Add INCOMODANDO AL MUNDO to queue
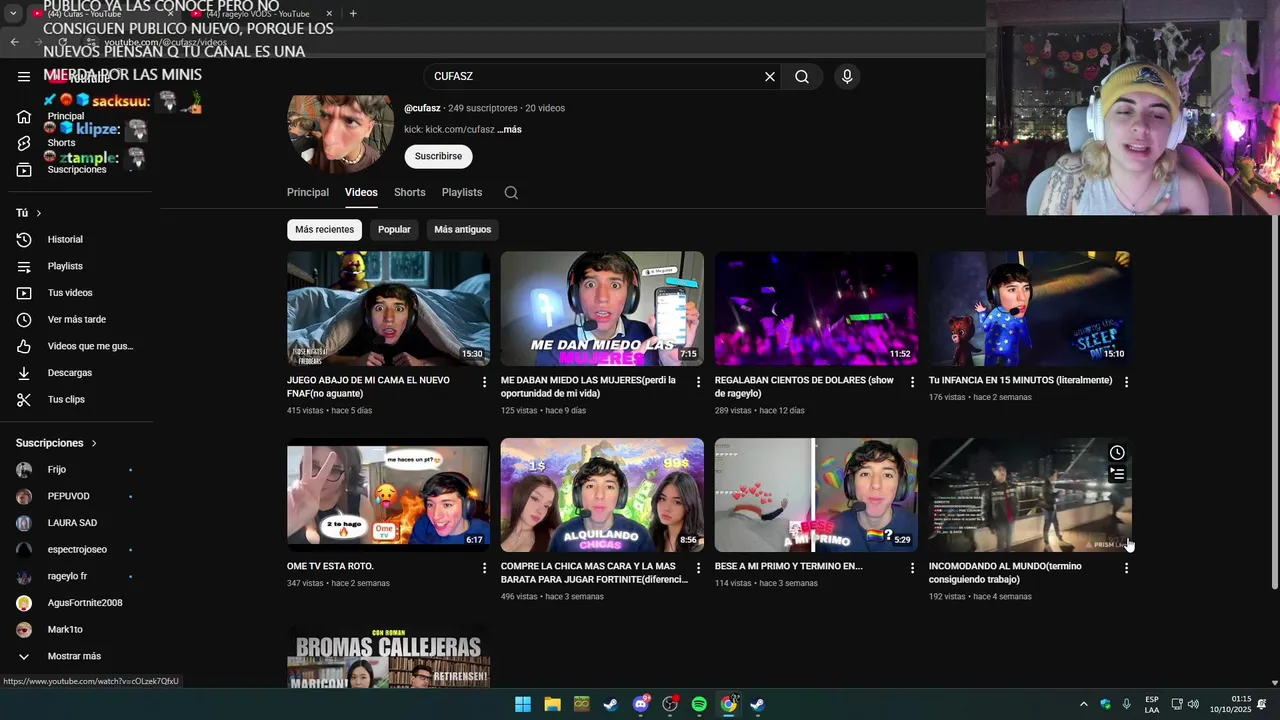Viewport: 1280px width, 720px height. pos(1117,475)
